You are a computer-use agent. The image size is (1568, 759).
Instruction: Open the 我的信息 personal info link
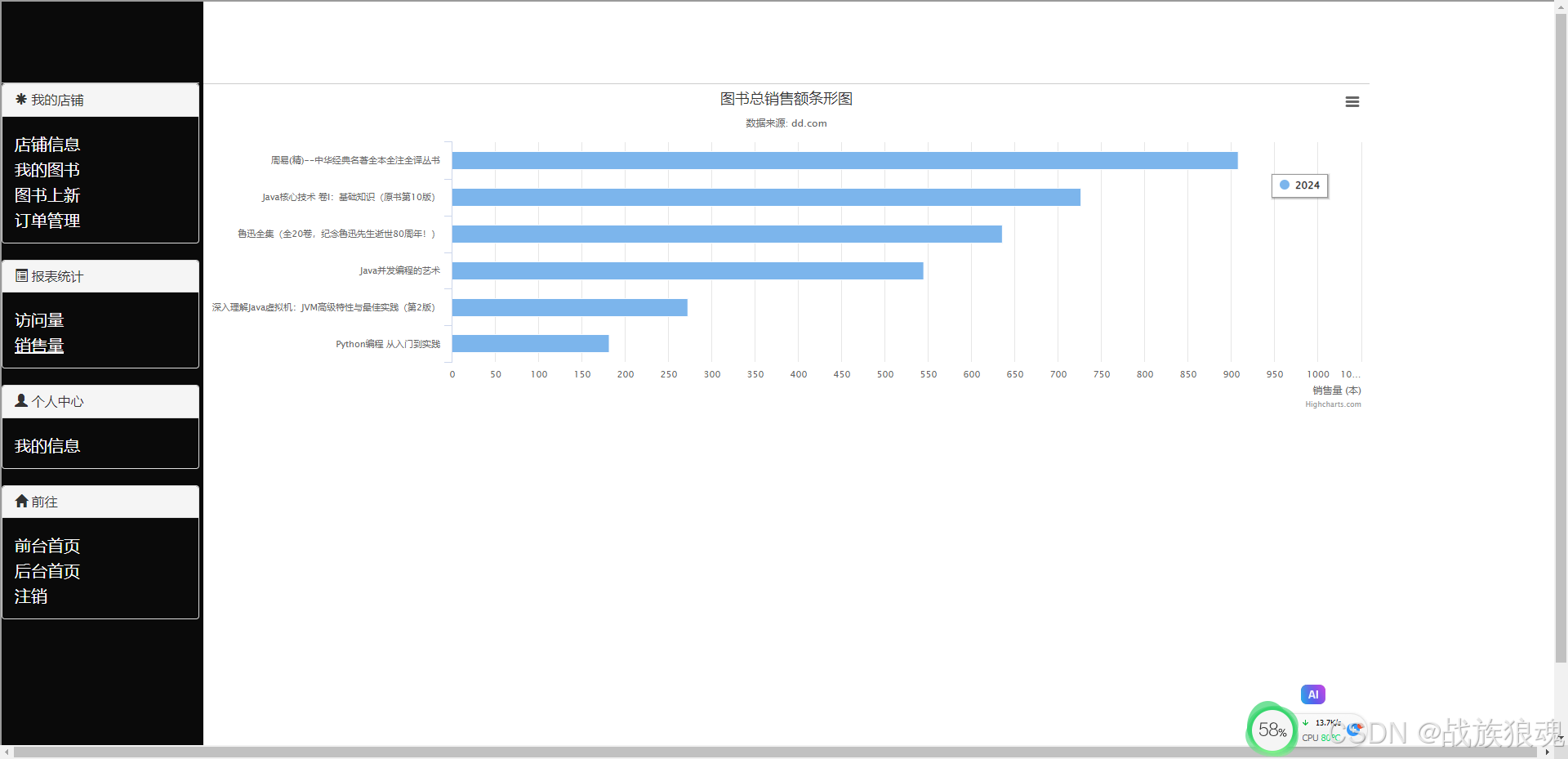(47, 445)
